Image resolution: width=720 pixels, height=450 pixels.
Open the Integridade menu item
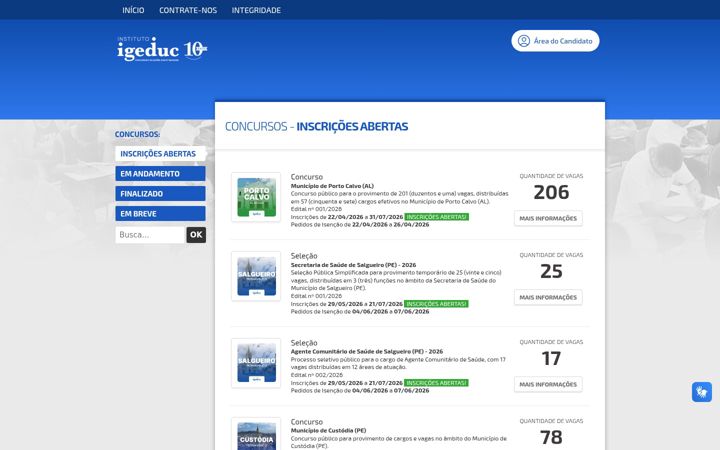point(256,10)
